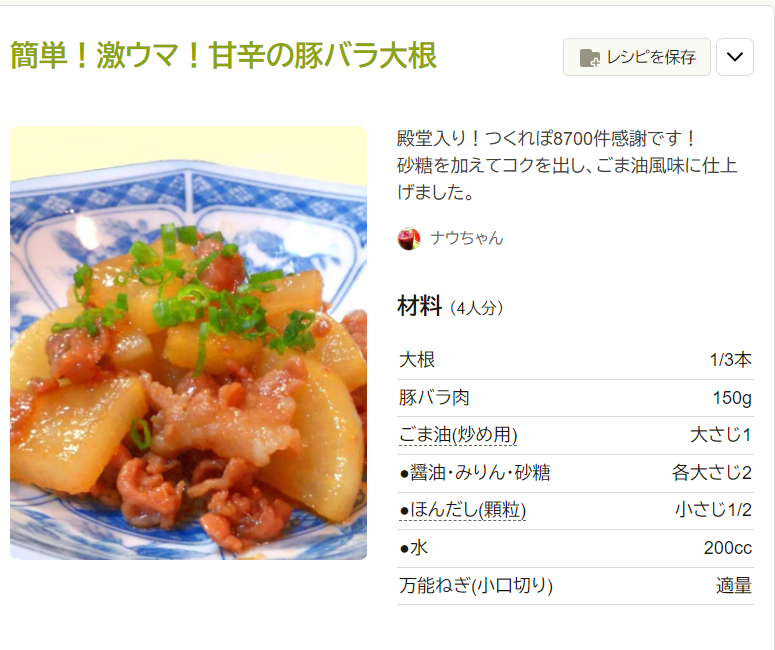The image size is (775, 650).
Task: Open the ナウちゃん author profile link
Action: coord(467,238)
